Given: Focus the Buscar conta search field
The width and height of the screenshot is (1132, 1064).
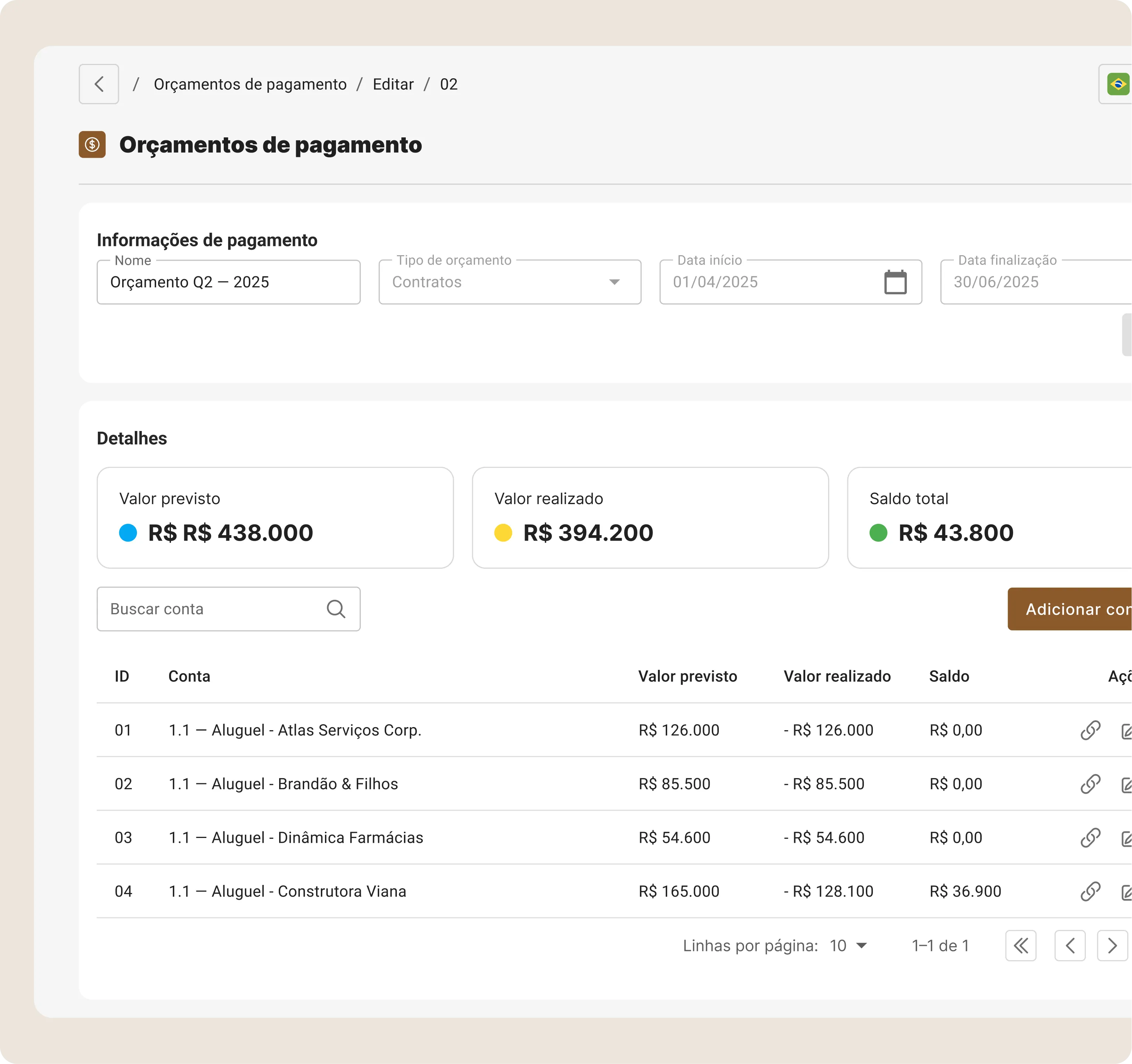Looking at the screenshot, I should click(x=211, y=609).
